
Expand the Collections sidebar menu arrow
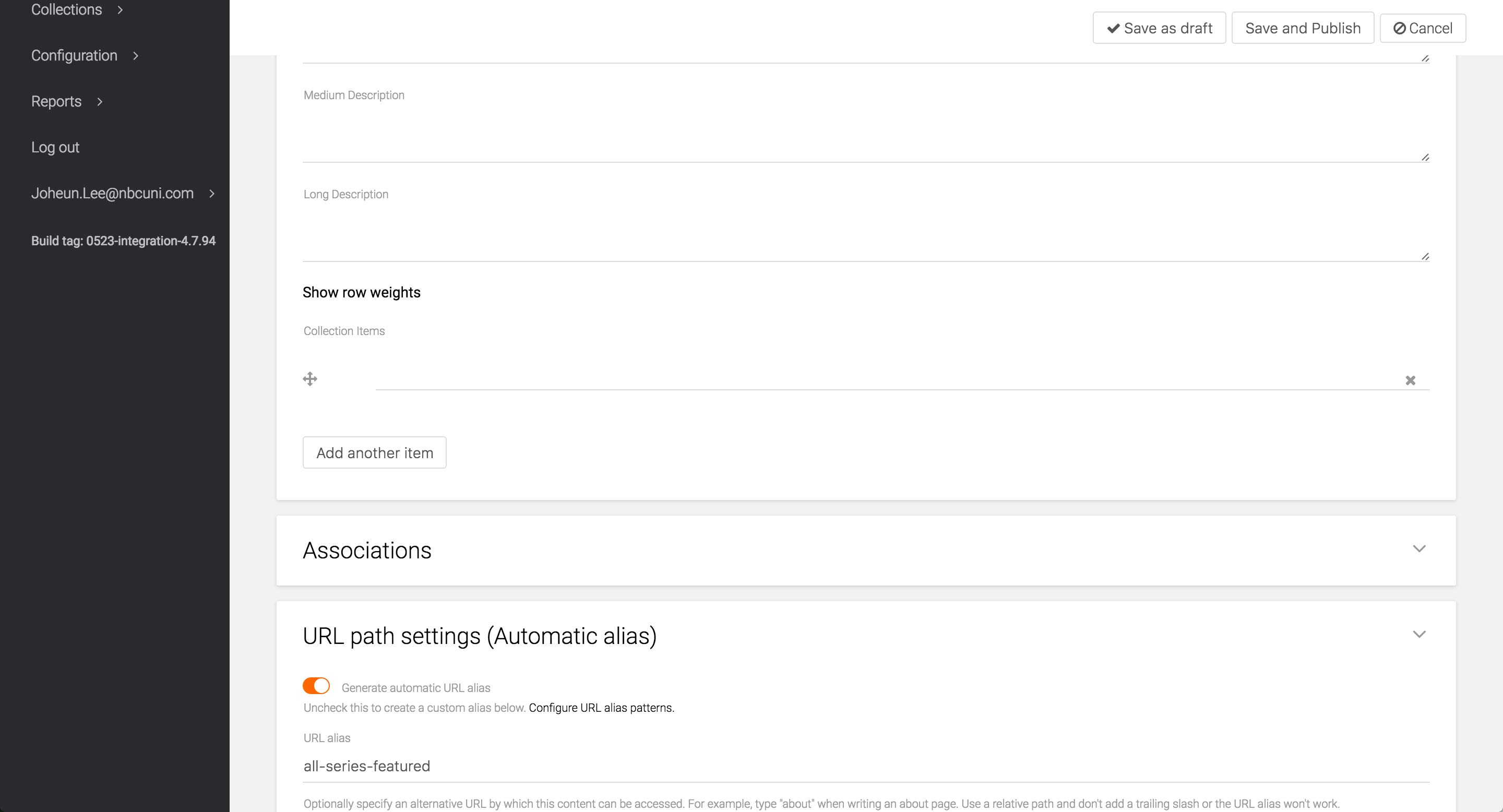[120, 10]
